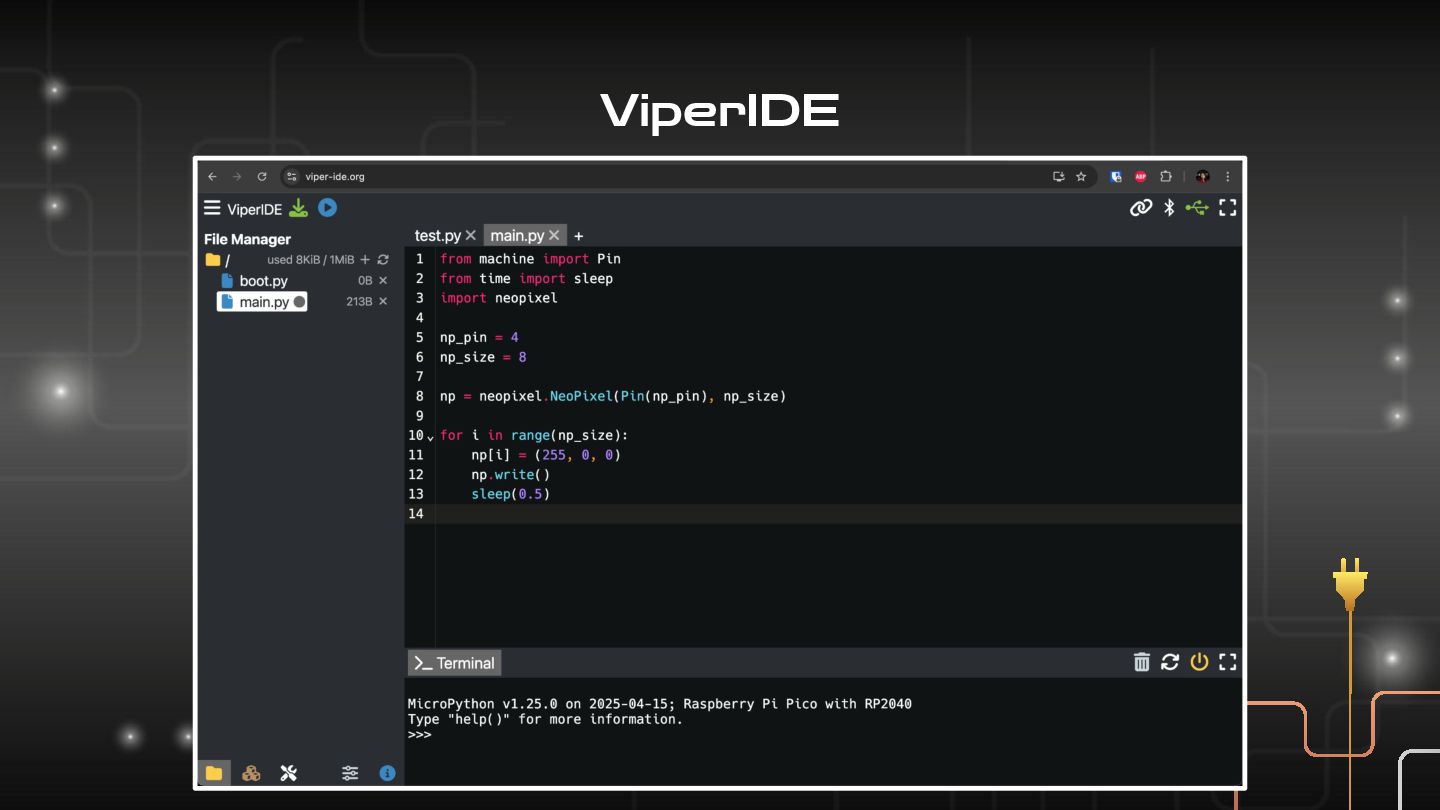Viewport: 1440px width, 810px height.
Task: Open the red ABP extension icon
Action: pos(1141,177)
